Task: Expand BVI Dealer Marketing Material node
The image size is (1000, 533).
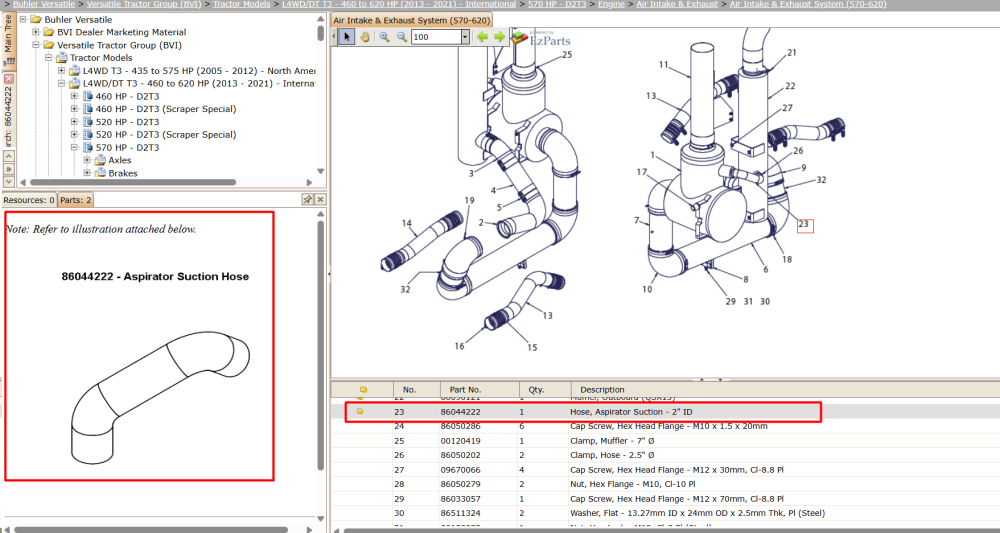Action: (x=36, y=33)
